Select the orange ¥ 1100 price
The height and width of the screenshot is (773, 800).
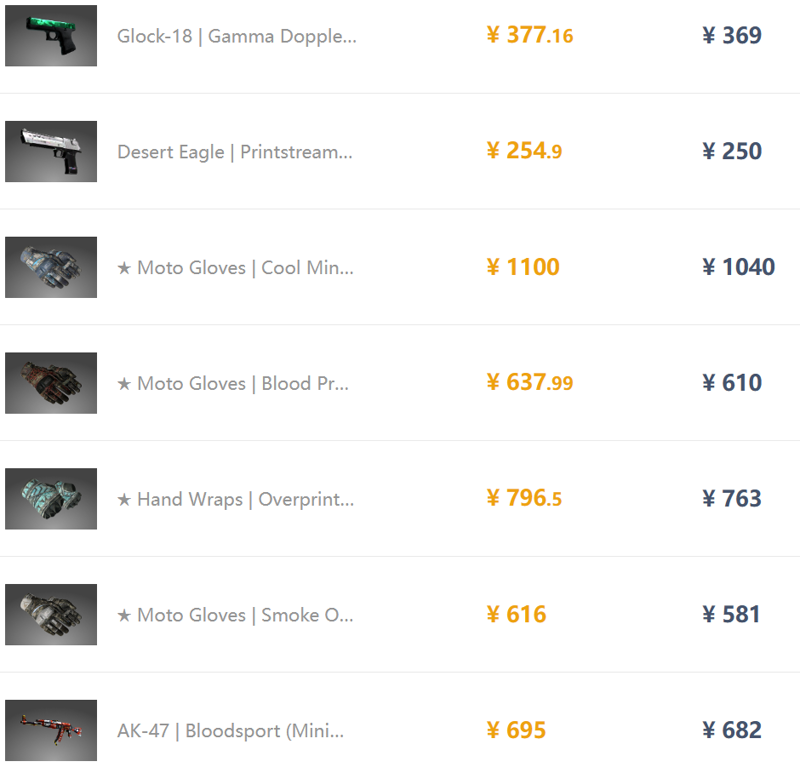(523, 267)
